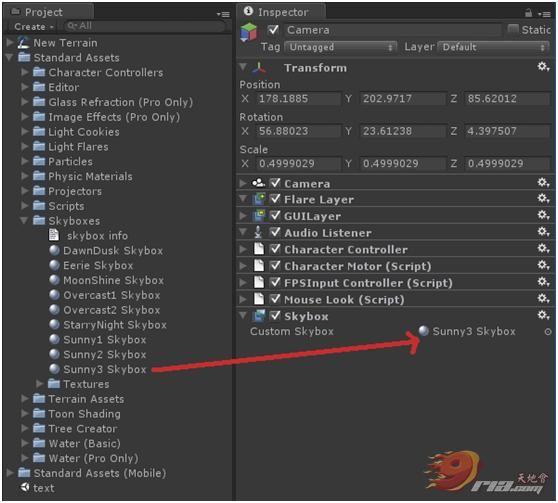Expand the Character Controller component
558x503 pixels.
point(243,249)
